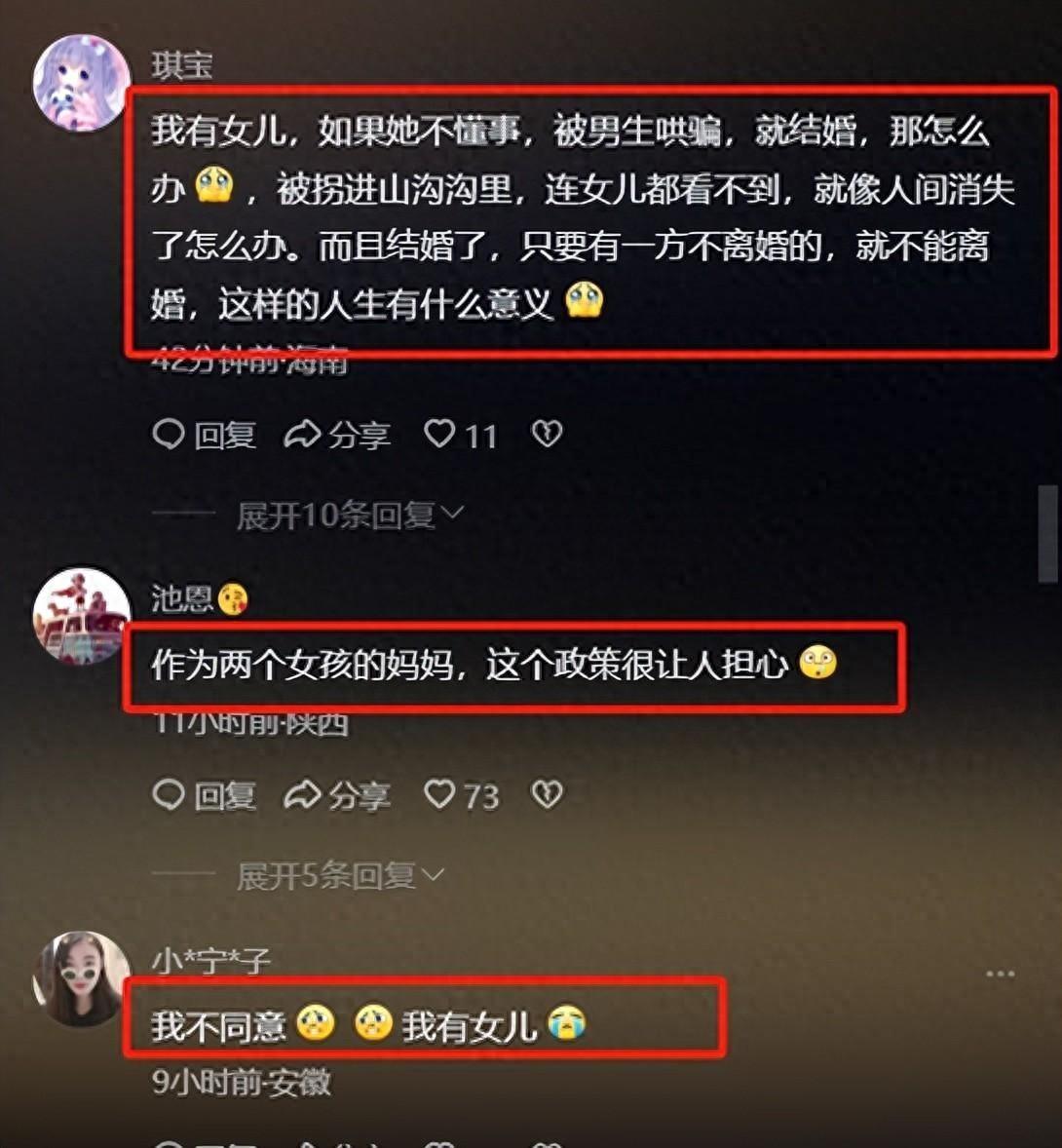The width and height of the screenshot is (1062, 1148).
Task: Open 池恩's profile avatar
Action: 81,615
